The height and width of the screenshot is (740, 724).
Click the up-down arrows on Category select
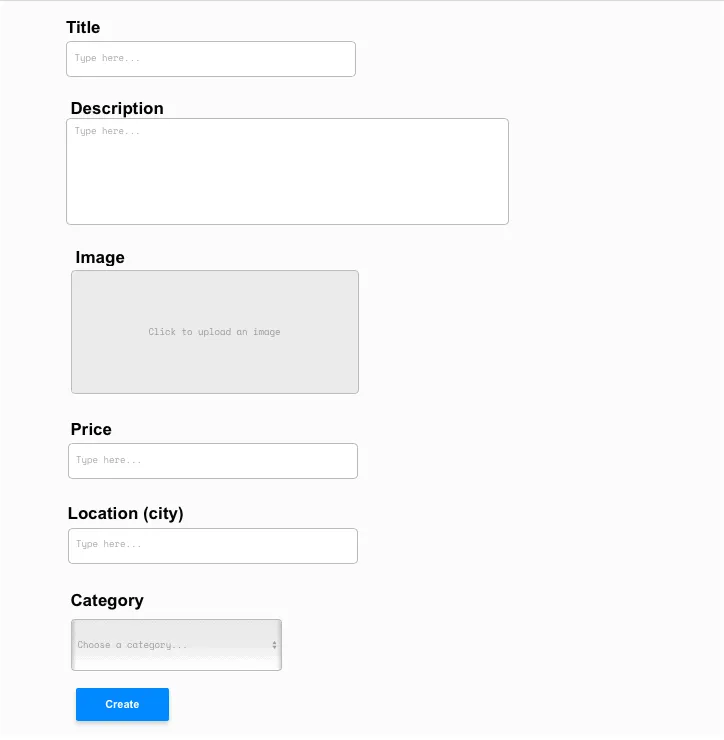coord(275,645)
